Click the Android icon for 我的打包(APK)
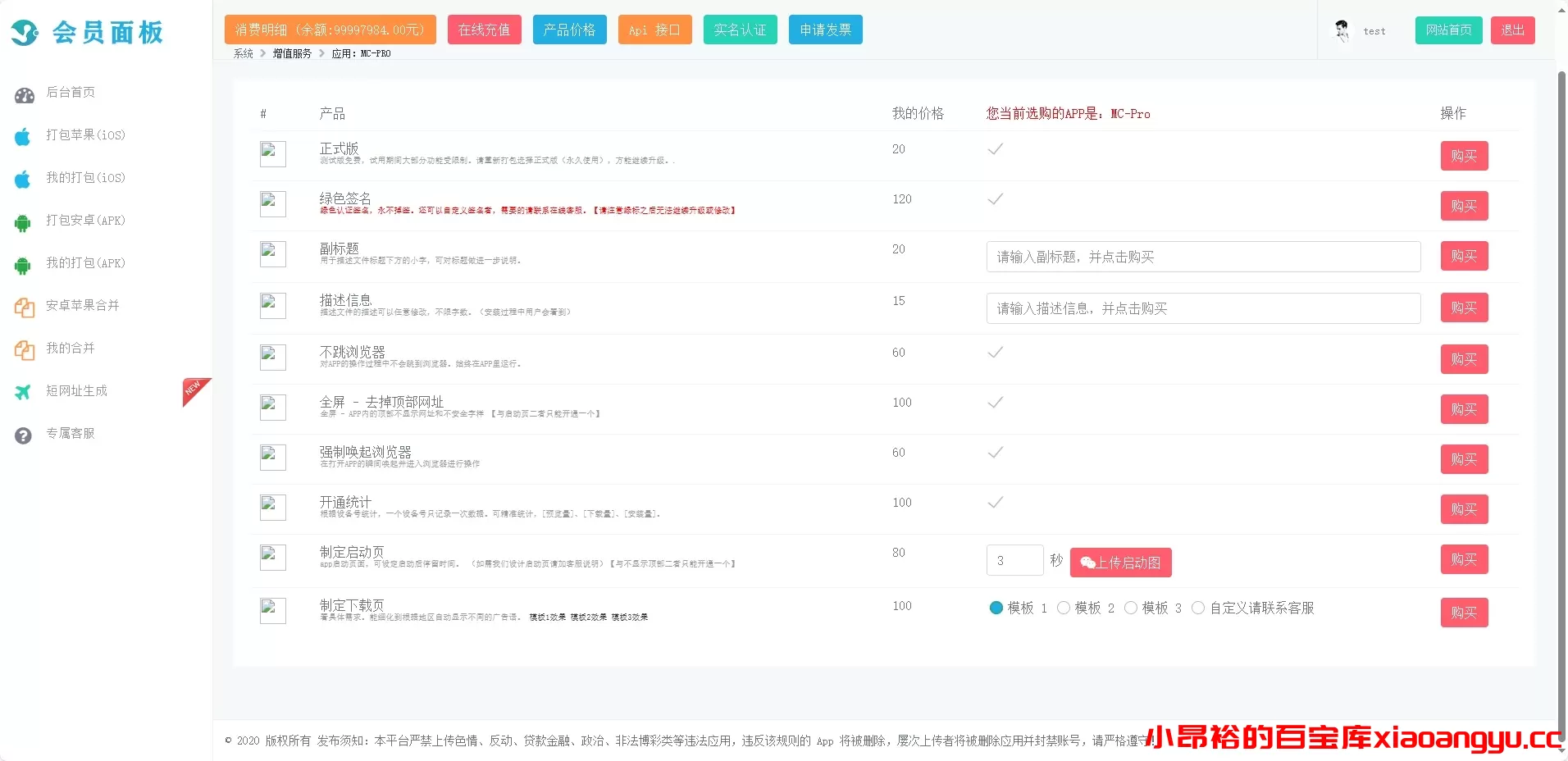The image size is (1568, 761). coord(23,263)
